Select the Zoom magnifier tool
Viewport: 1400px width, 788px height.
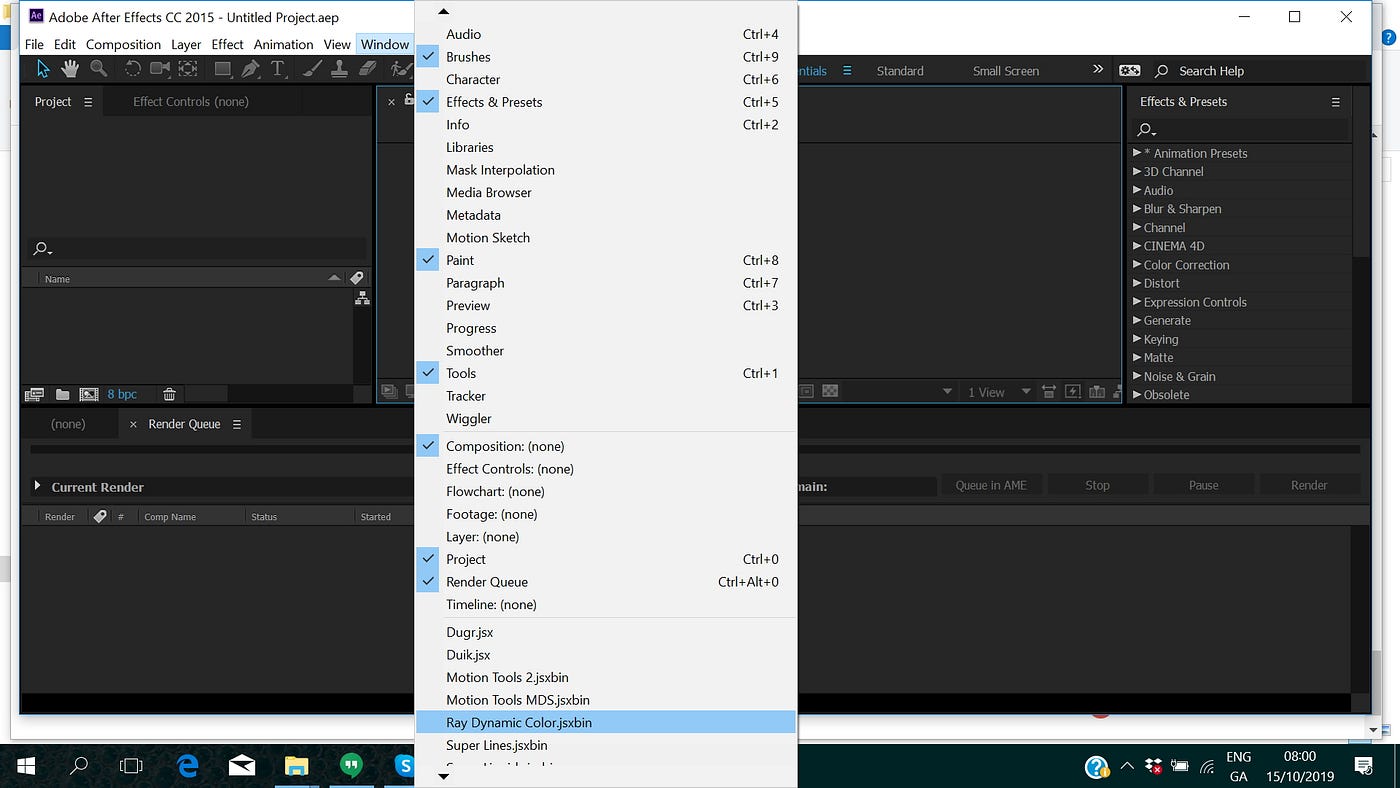tap(98, 69)
